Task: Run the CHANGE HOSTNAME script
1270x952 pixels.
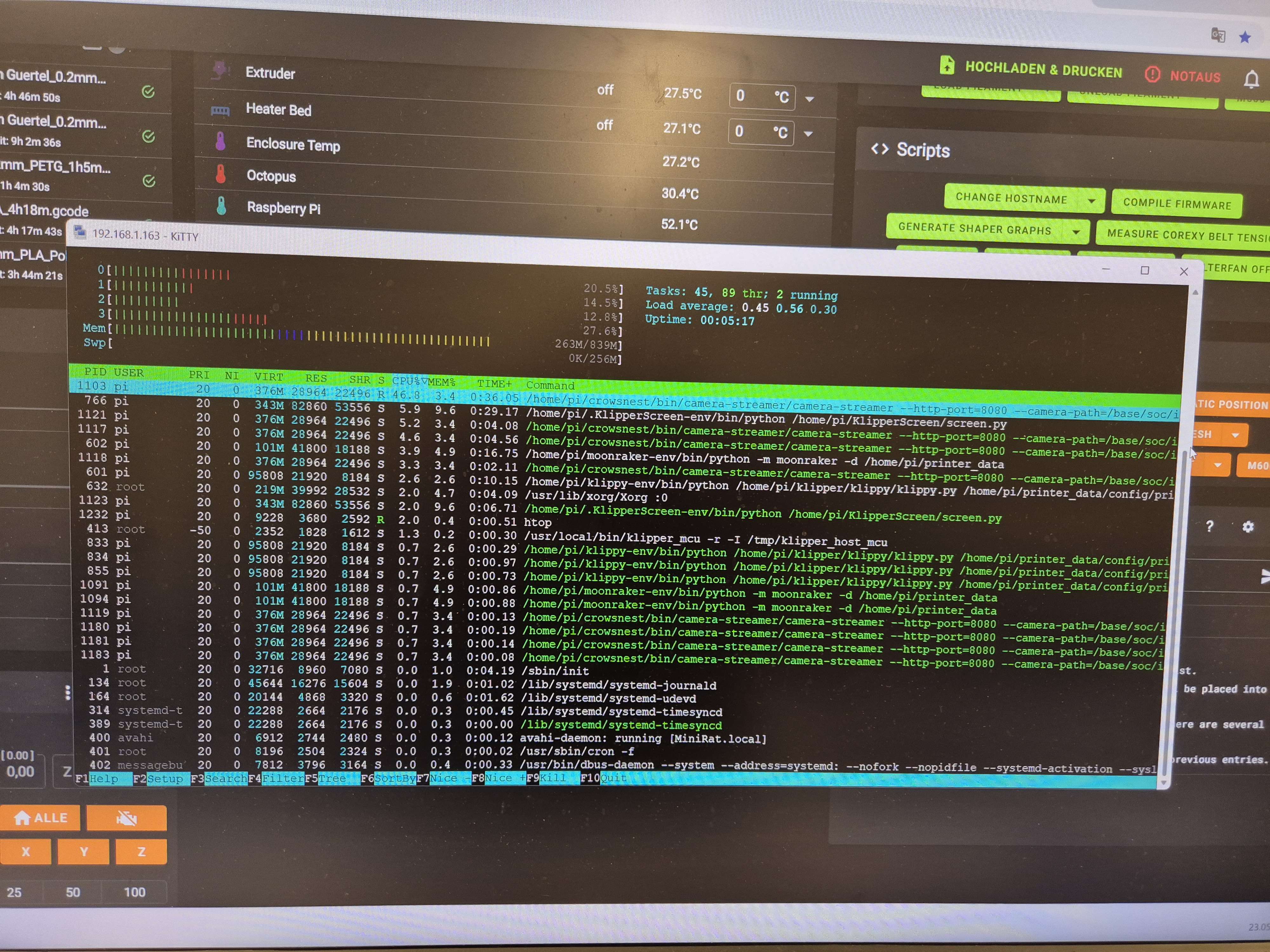Action: point(1011,199)
